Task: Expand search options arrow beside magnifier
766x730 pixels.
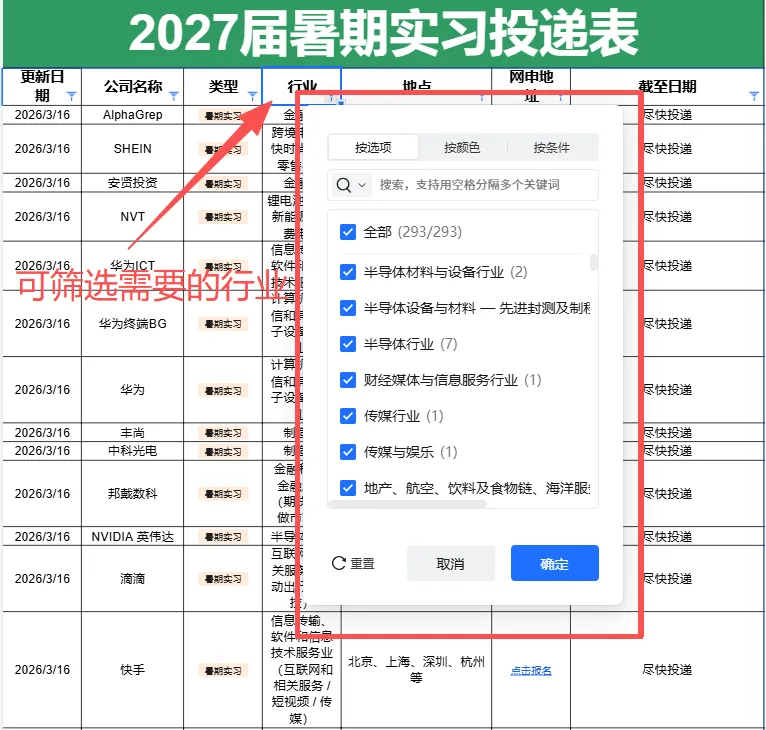Action: [362, 185]
